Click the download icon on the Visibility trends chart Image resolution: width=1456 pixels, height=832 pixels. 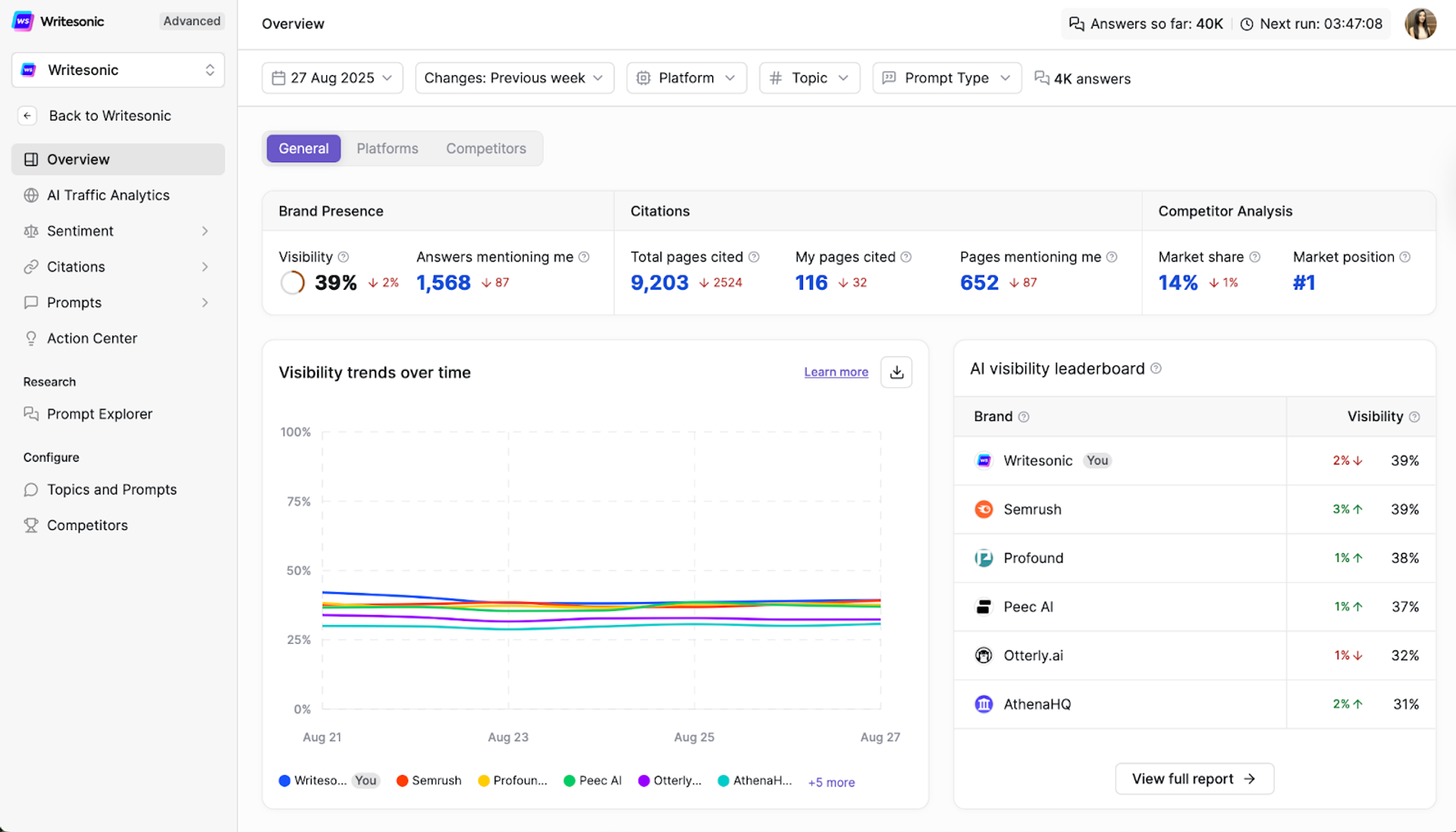(896, 372)
